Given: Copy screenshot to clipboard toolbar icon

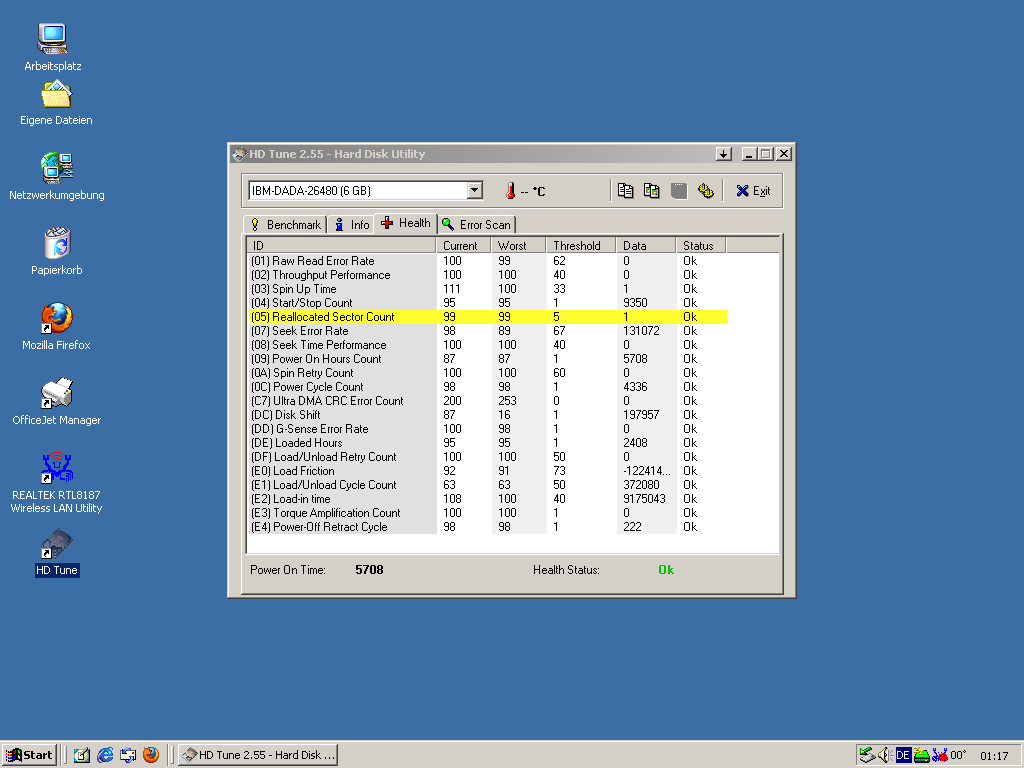Looking at the screenshot, I should coord(651,191).
